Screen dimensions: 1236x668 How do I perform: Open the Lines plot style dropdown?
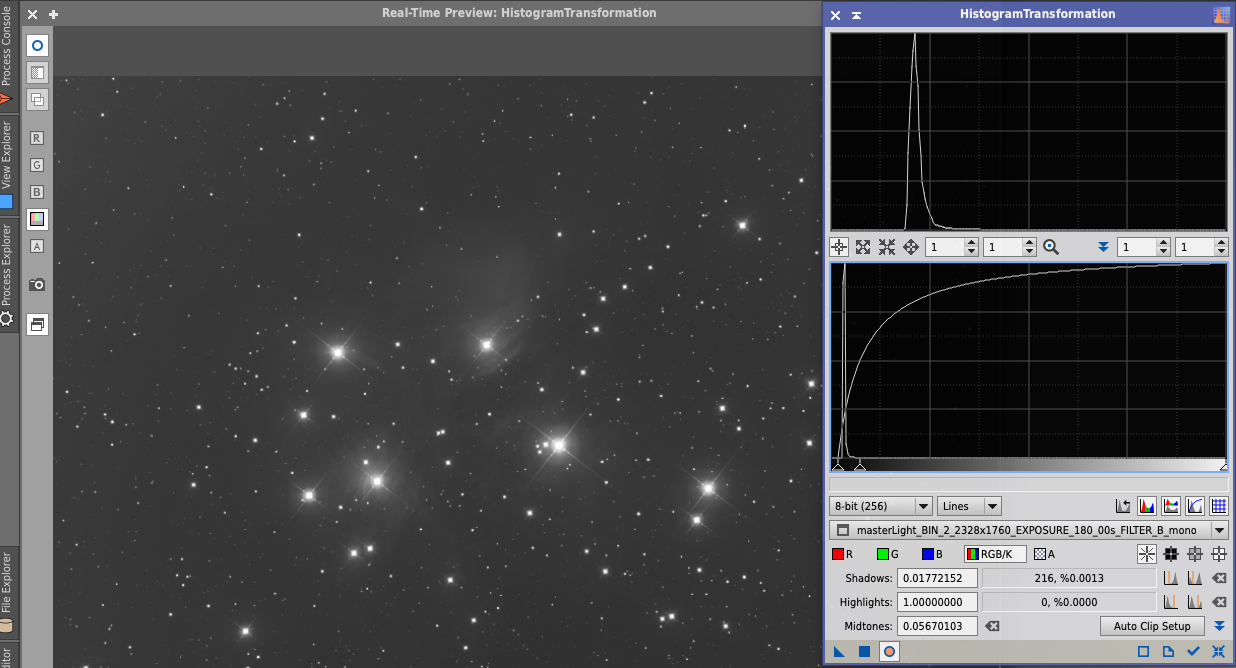pyautogui.click(x=969, y=506)
